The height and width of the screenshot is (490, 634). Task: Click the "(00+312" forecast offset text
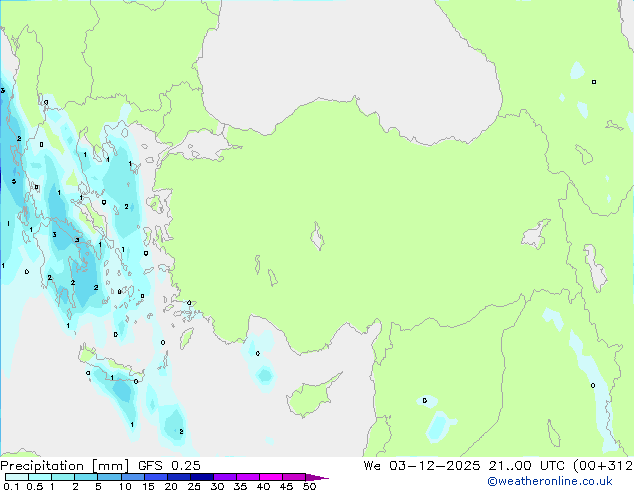point(603,466)
